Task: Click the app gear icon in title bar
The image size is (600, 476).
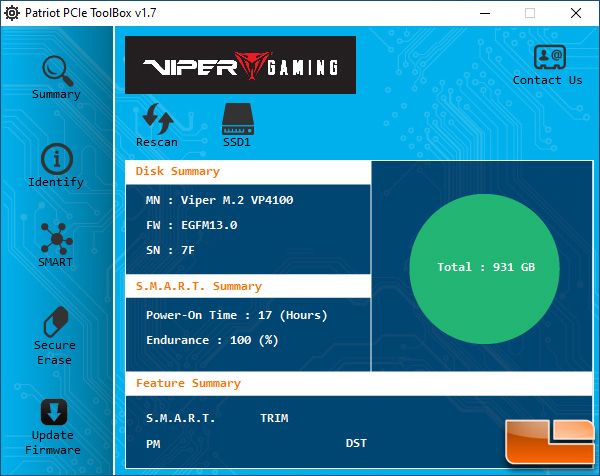Action: tap(11, 13)
